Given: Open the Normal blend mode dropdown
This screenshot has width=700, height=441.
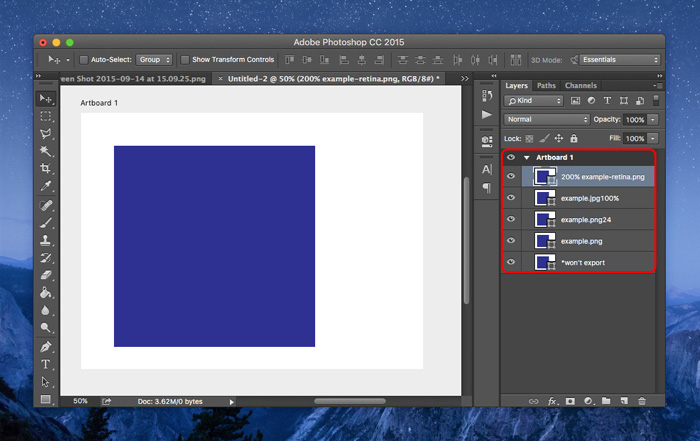Looking at the screenshot, I should pyautogui.click(x=547, y=119).
